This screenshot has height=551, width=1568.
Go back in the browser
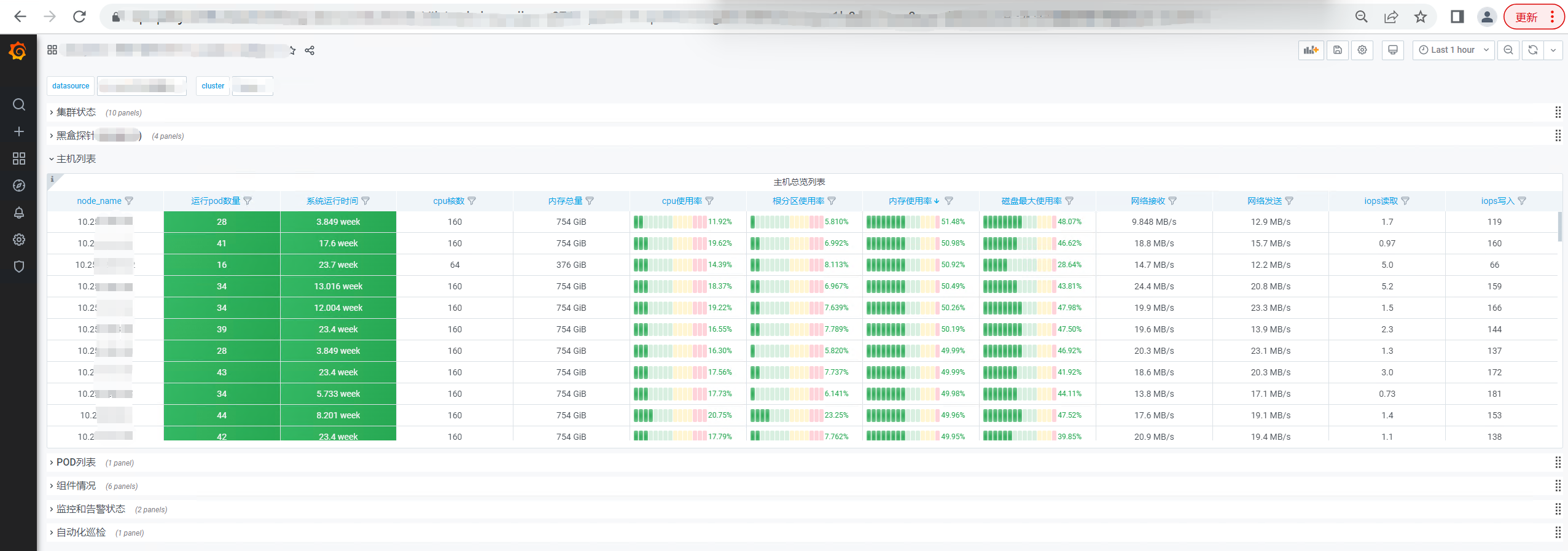click(20, 17)
